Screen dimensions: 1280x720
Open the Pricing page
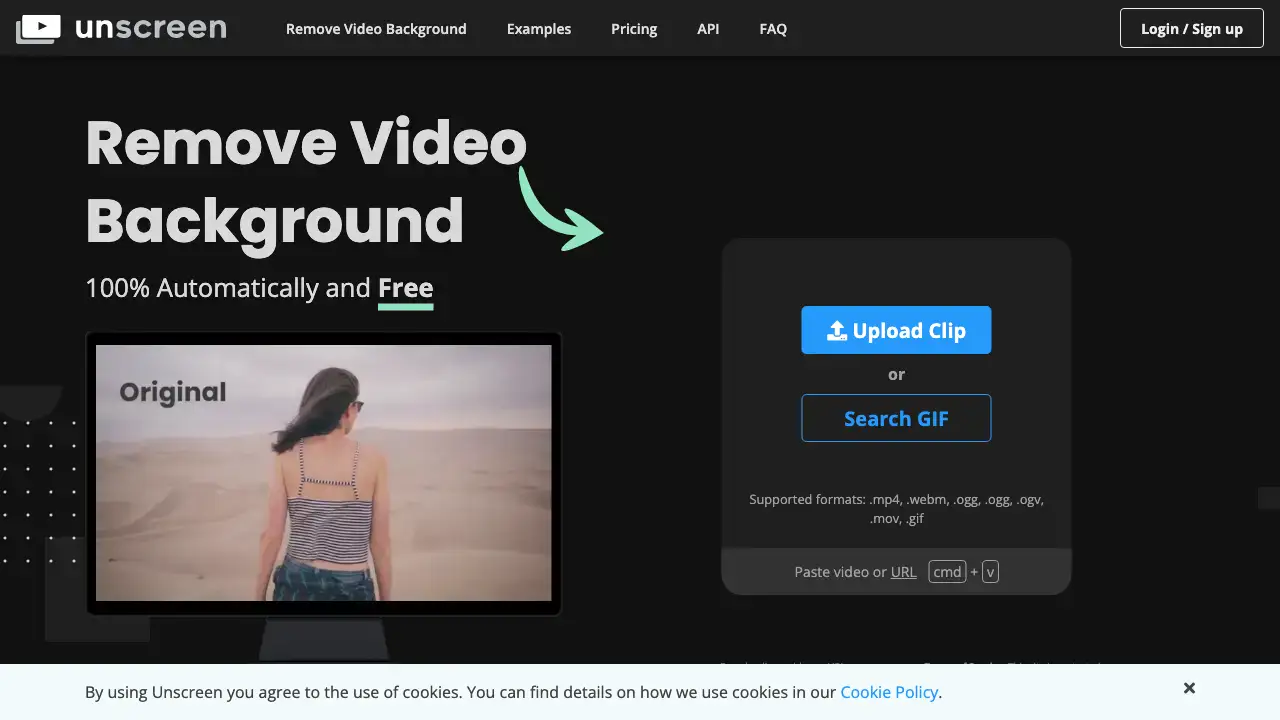click(x=634, y=29)
